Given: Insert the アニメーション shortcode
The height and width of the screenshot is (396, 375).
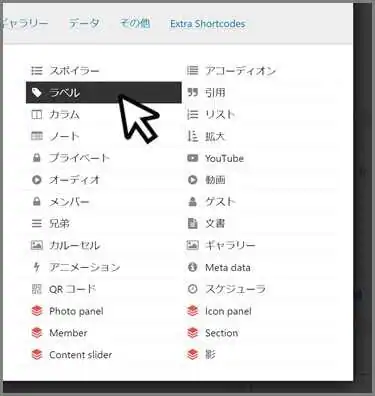Looking at the screenshot, I should [104, 267].
